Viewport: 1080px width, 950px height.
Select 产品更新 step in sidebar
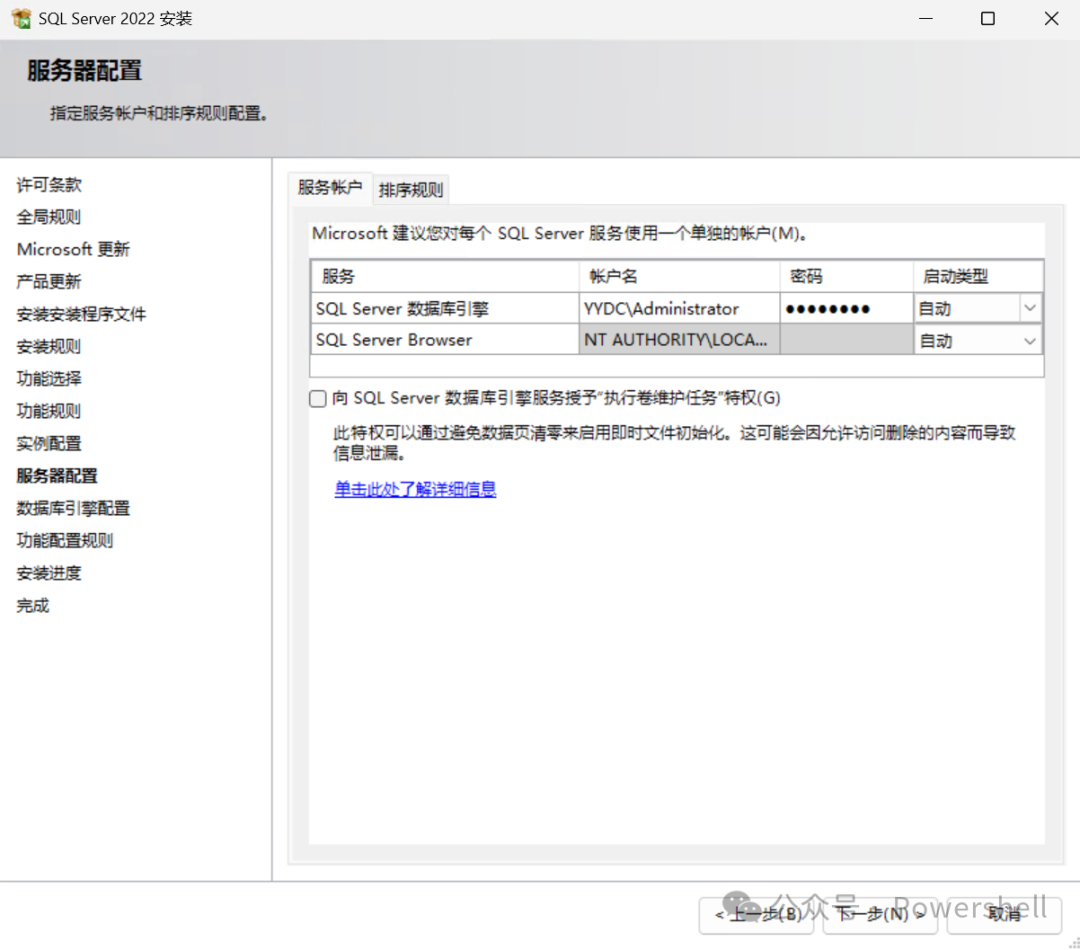coord(49,281)
